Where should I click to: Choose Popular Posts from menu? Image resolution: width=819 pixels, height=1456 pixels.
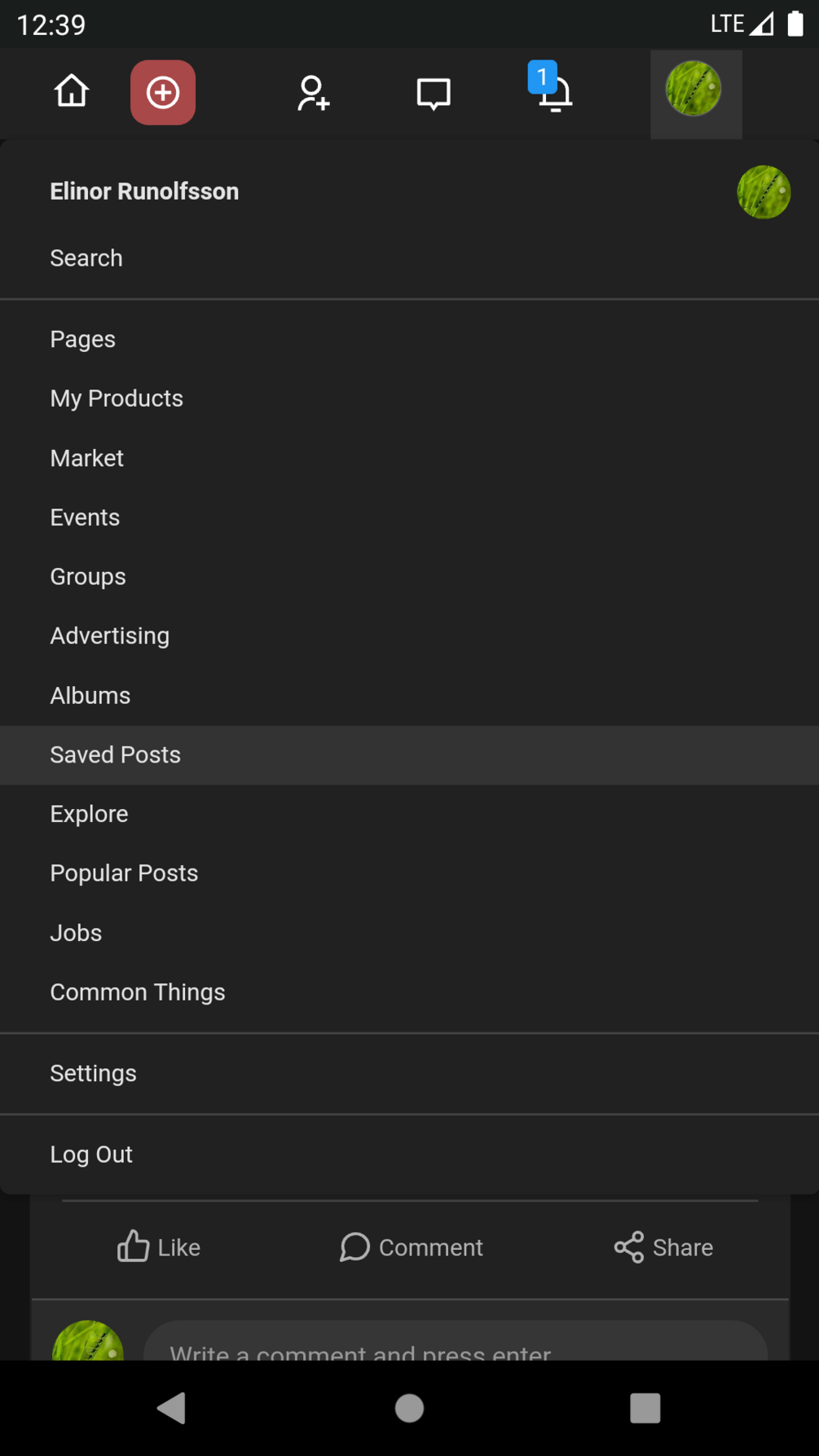[124, 873]
